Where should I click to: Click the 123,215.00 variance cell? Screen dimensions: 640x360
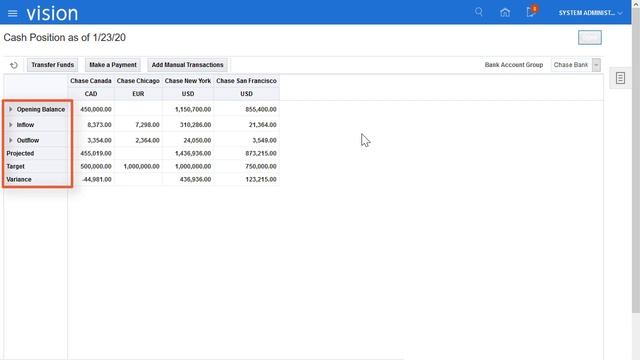[247, 180]
